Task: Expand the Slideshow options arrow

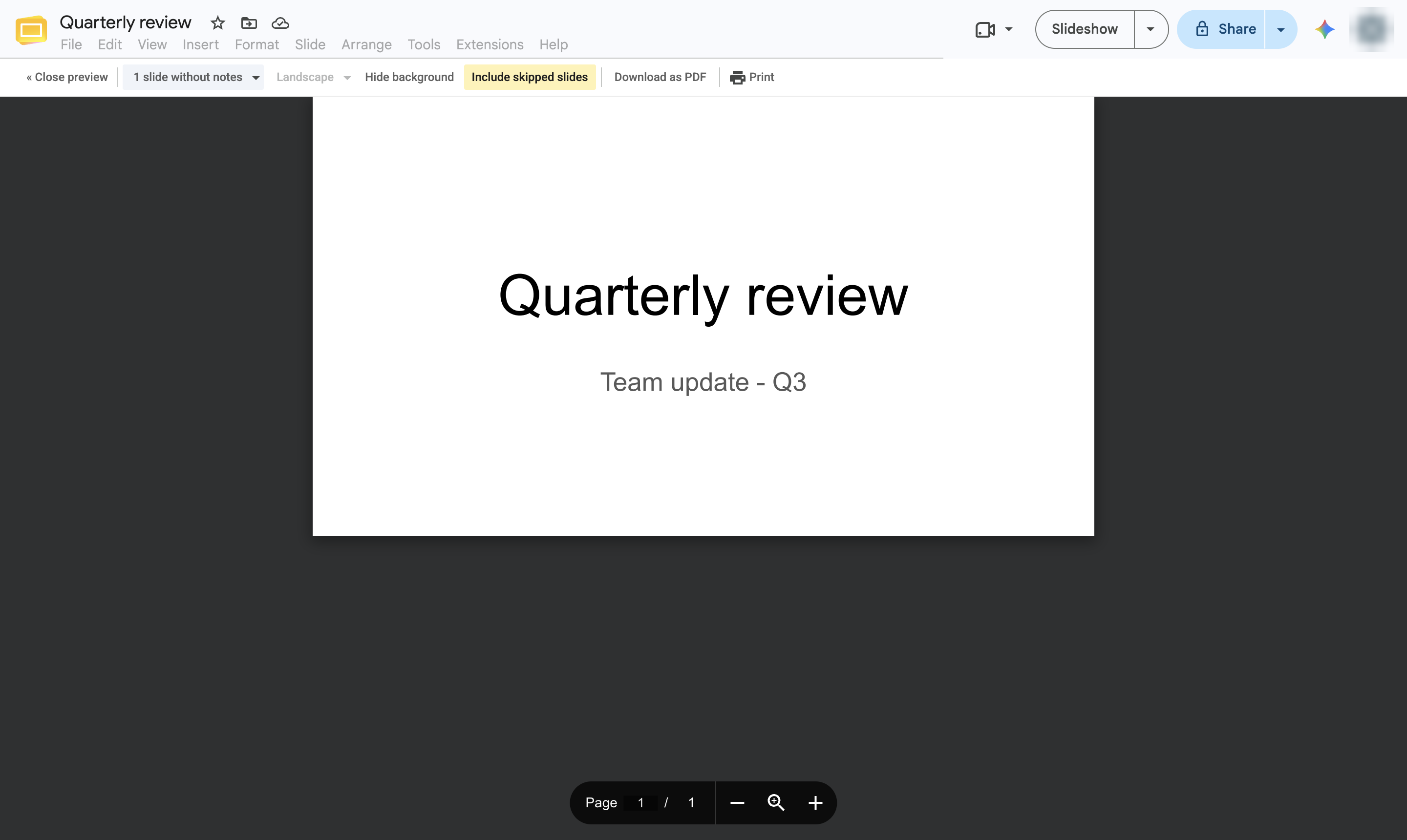Action: point(1151,29)
